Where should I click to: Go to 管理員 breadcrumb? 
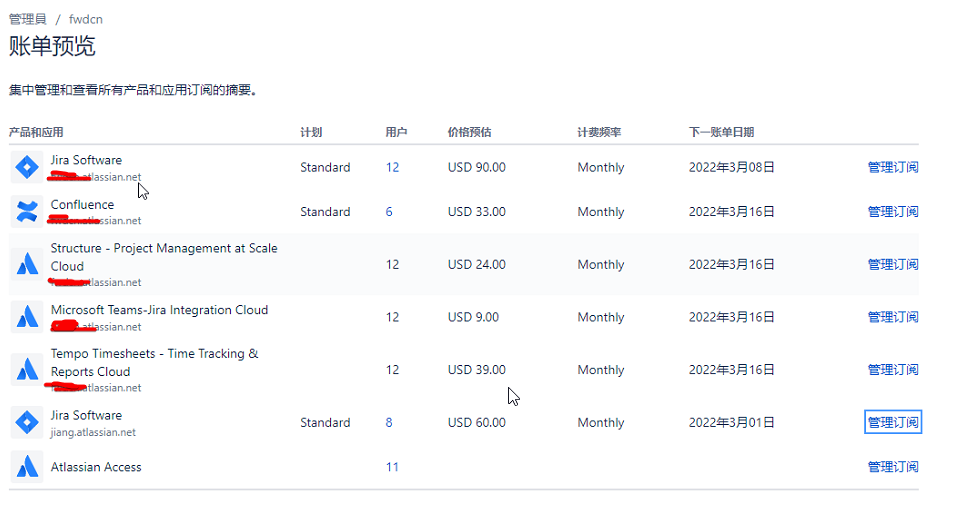click(27, 19)
